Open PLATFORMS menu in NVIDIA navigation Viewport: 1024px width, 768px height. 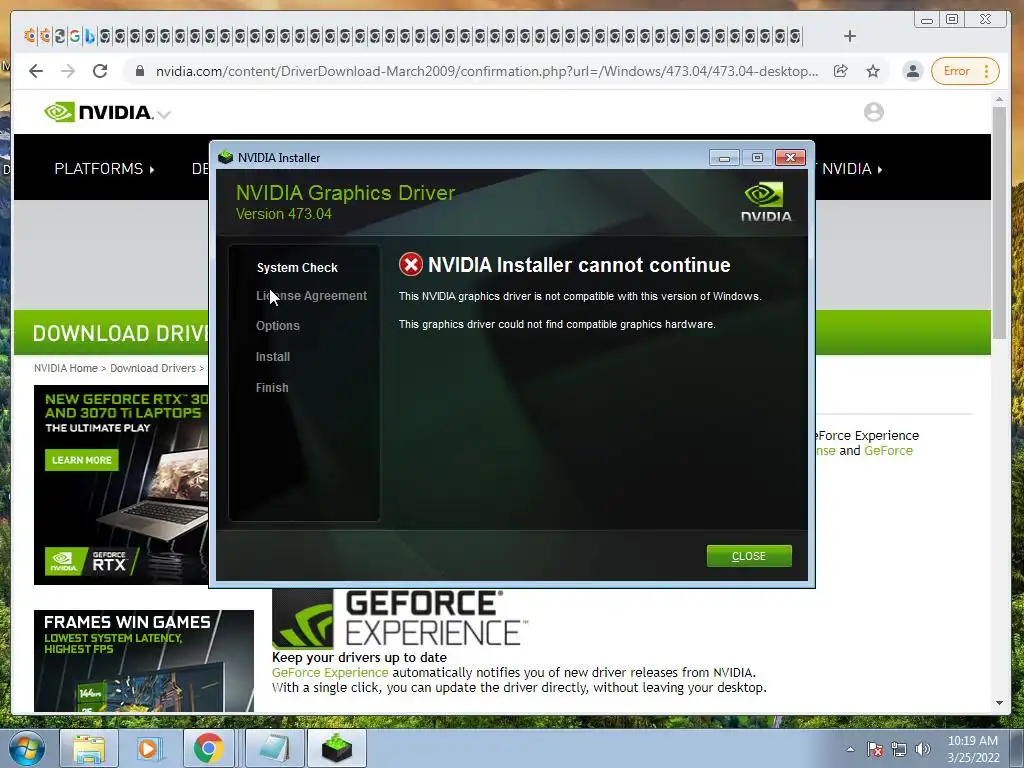(104, 169)
